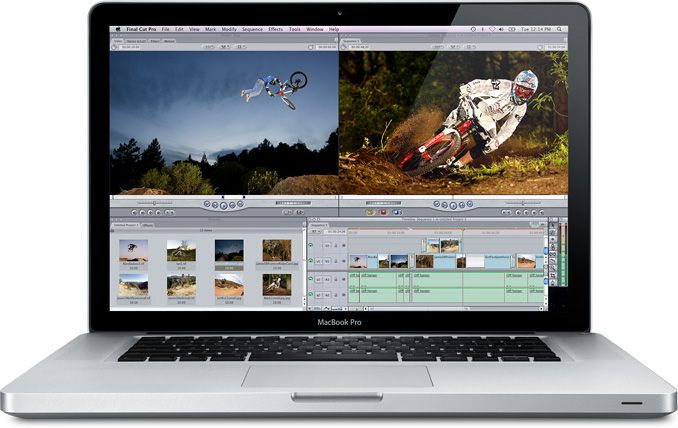
Task: Select the Edit Selection tool in Tool palette
Action: click(553, 232)
